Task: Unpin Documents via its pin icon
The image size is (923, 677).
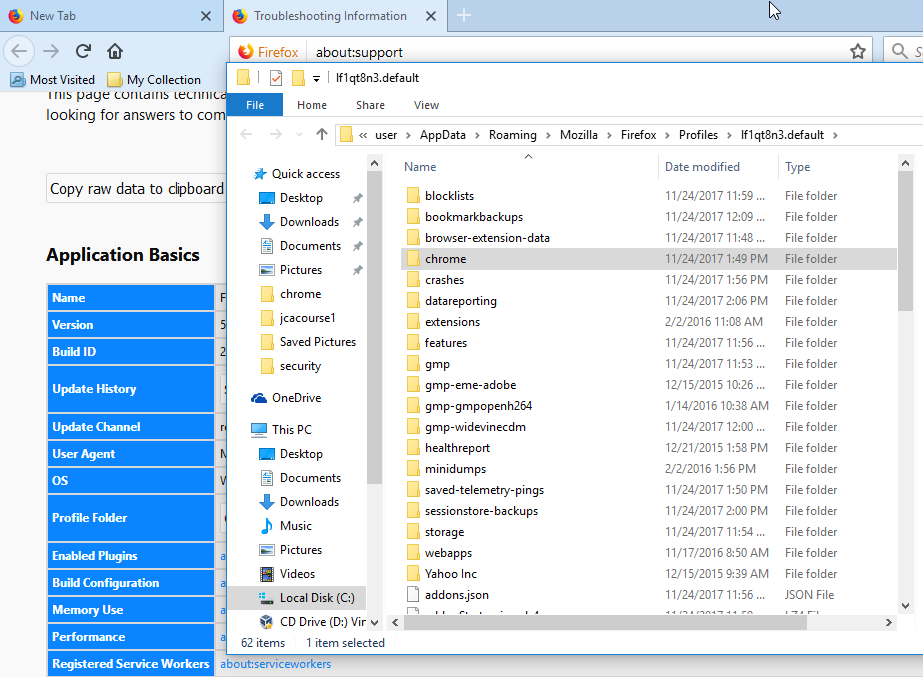Action: (x=357, y=246)
